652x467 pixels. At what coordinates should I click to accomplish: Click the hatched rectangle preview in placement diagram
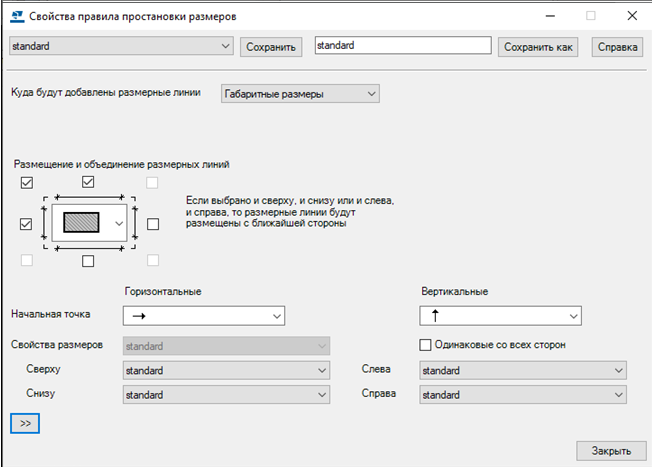pos(82,224)
